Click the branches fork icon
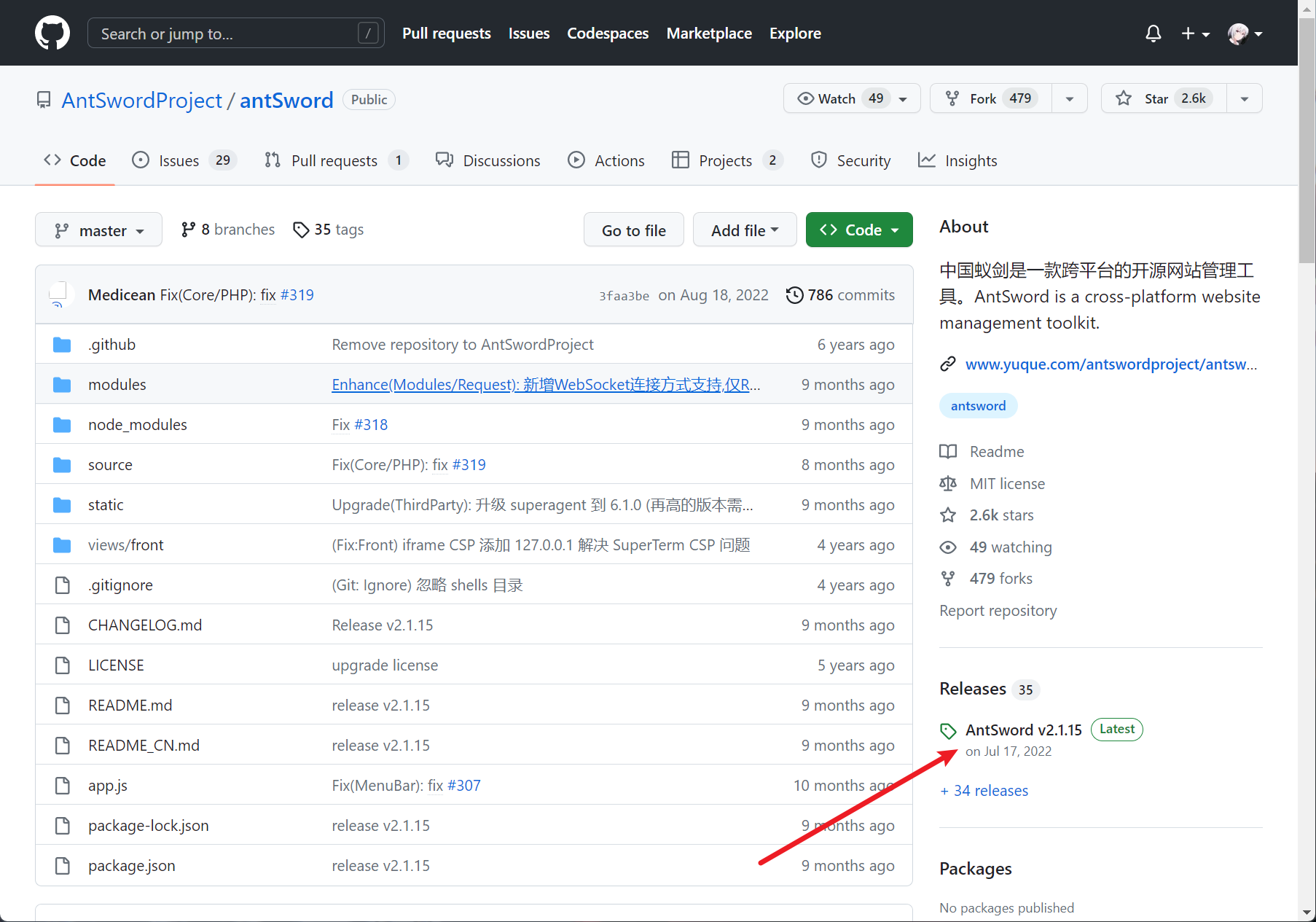1316x922 pixels. [189, 230]
